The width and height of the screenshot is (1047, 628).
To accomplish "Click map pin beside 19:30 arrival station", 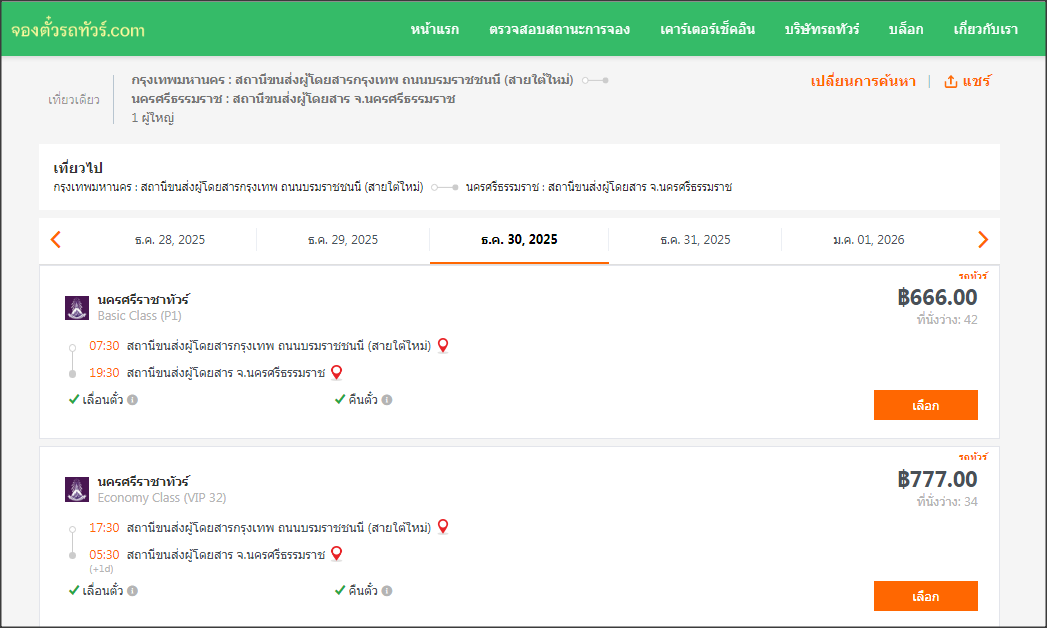I will (x=337, y=372).
